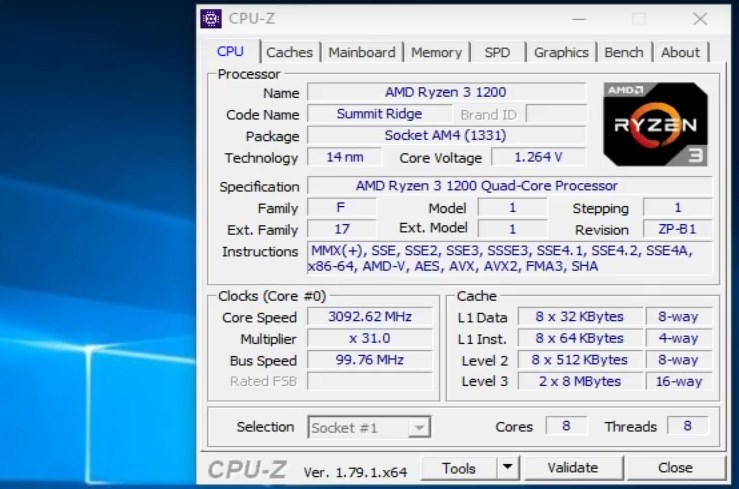Viewport: 739px width, 489px height.
Task: Click the Package value Socket AM4 (1331)
Action: [446, 135]
